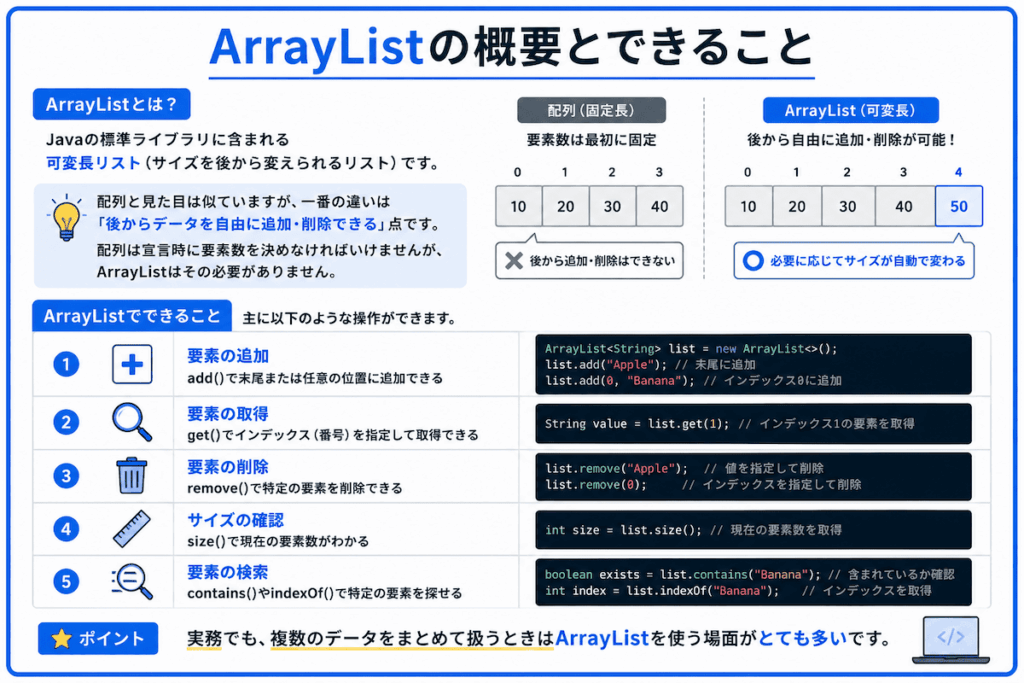Viewport: 1024px width, 683px height.
Task: Click text get()でインデックス（番号）を指定して取得できる
Action: click(x=332, y=435)
